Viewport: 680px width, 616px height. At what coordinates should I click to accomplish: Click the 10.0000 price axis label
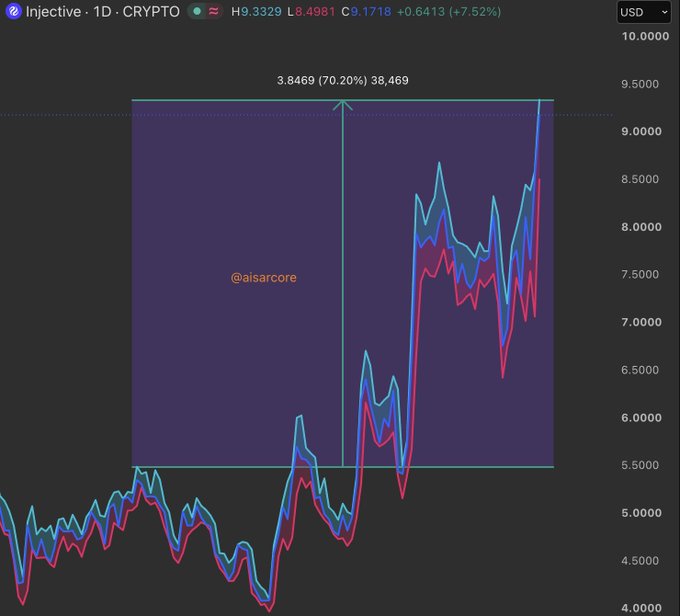pos(645,36)
